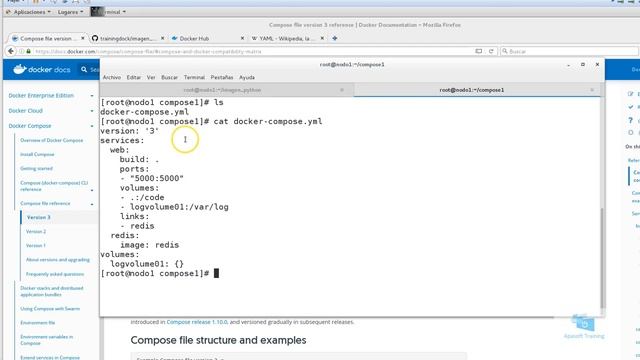The image size is (640, 360).
Task: Click the Docker docs whale logo
Action: [x=20, y=69]
